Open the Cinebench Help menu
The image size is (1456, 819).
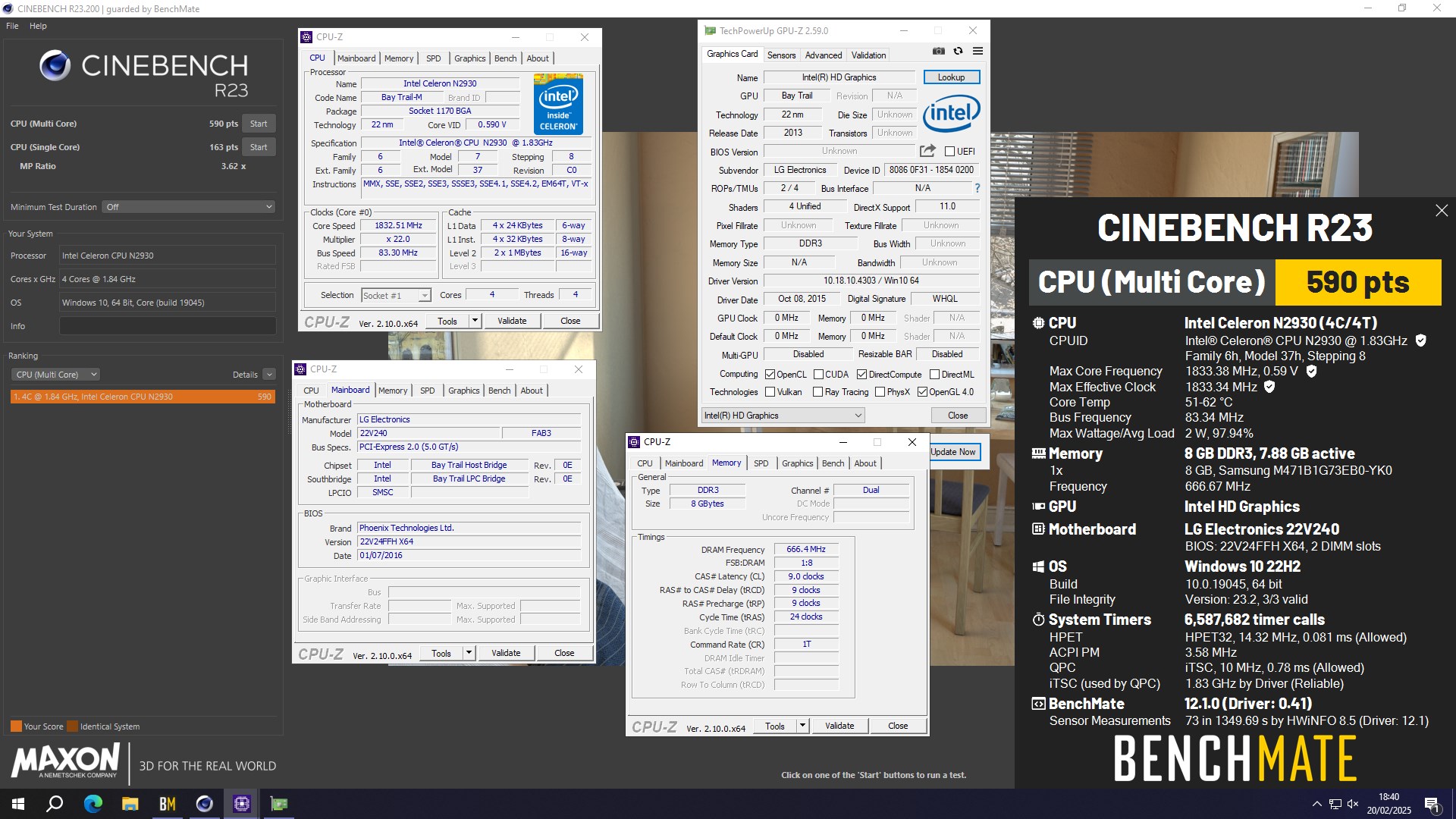pyautogui.click(x=38, y=26)
